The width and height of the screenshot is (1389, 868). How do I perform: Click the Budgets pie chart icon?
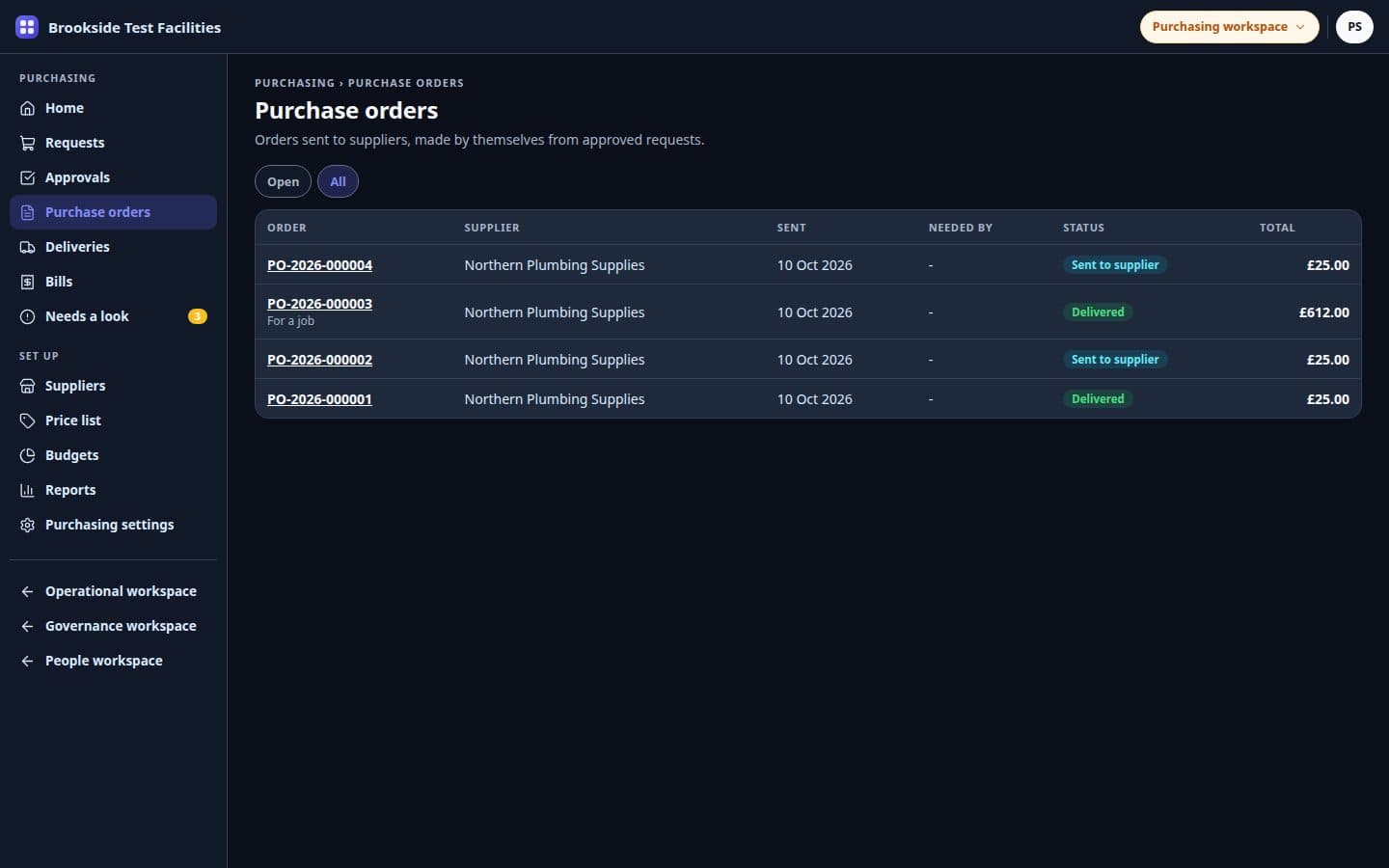pos(28,455)
